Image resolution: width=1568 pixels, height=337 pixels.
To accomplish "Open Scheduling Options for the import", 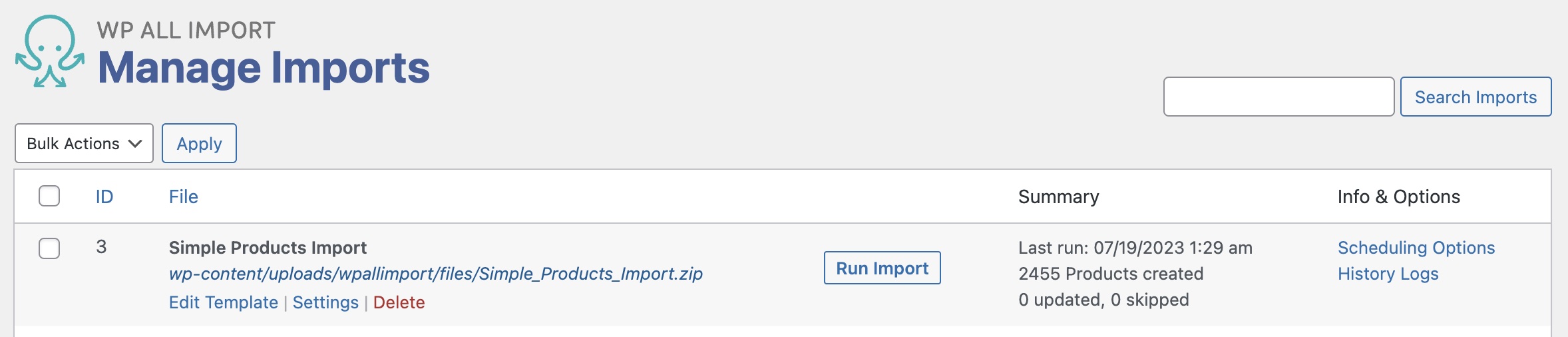I will [x=1416, y=248].
